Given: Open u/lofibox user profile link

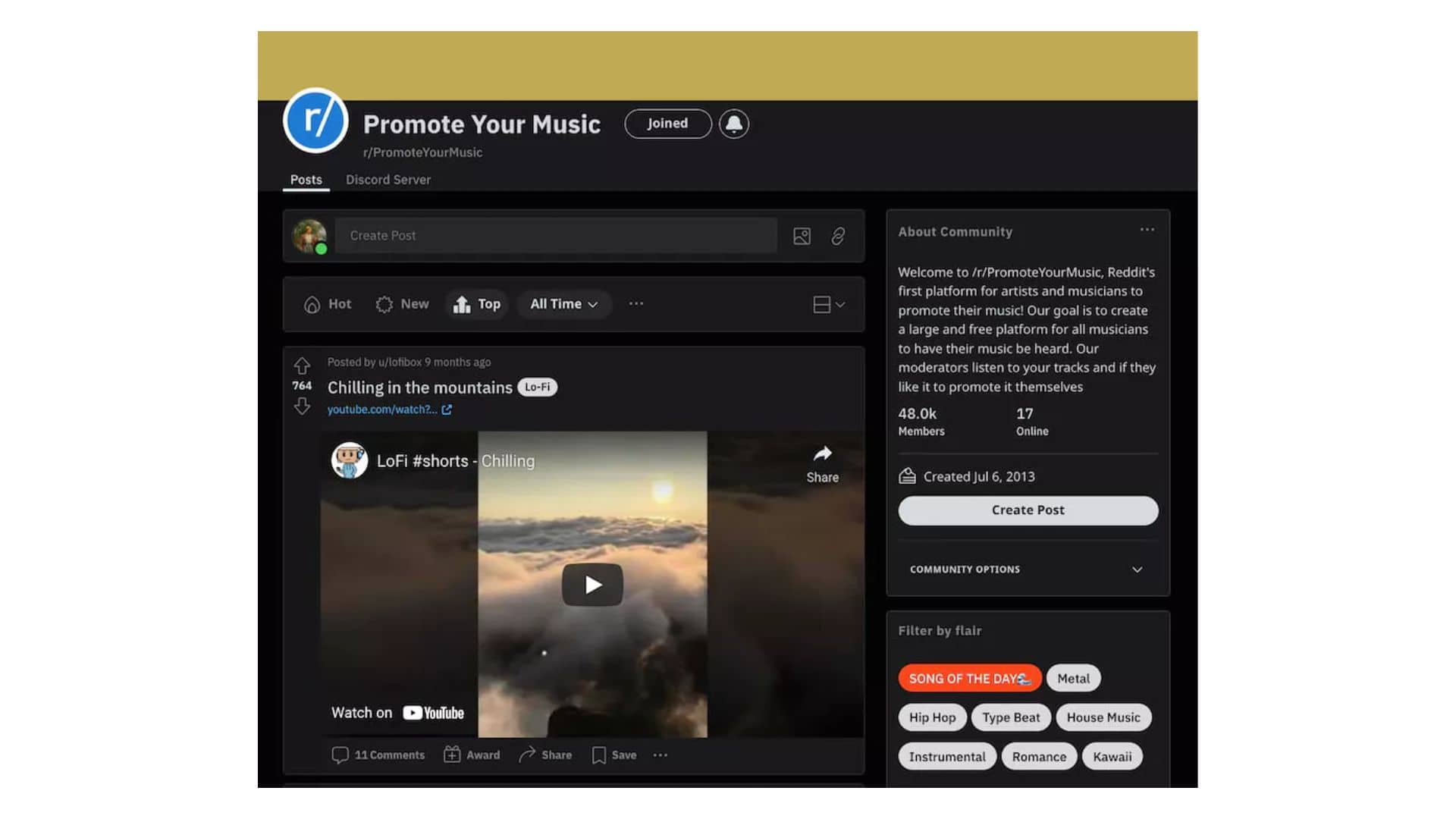Looking at the screenshot, I should [400, 362].
